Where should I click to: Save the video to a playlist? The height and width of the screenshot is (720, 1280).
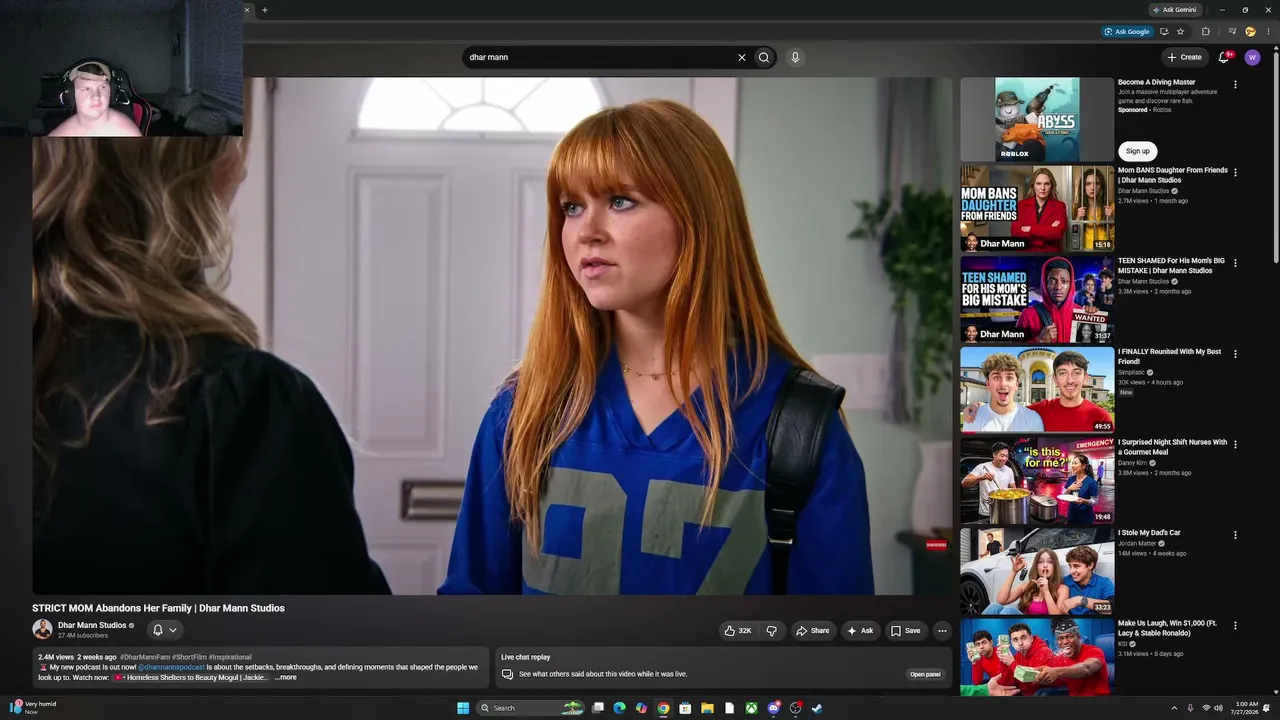pyautogui.click(x=905, y=631)
